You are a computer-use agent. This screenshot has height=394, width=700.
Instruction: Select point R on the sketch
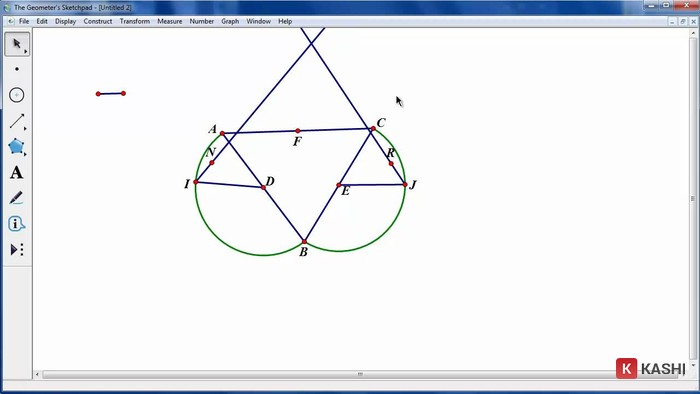(391, 164)
